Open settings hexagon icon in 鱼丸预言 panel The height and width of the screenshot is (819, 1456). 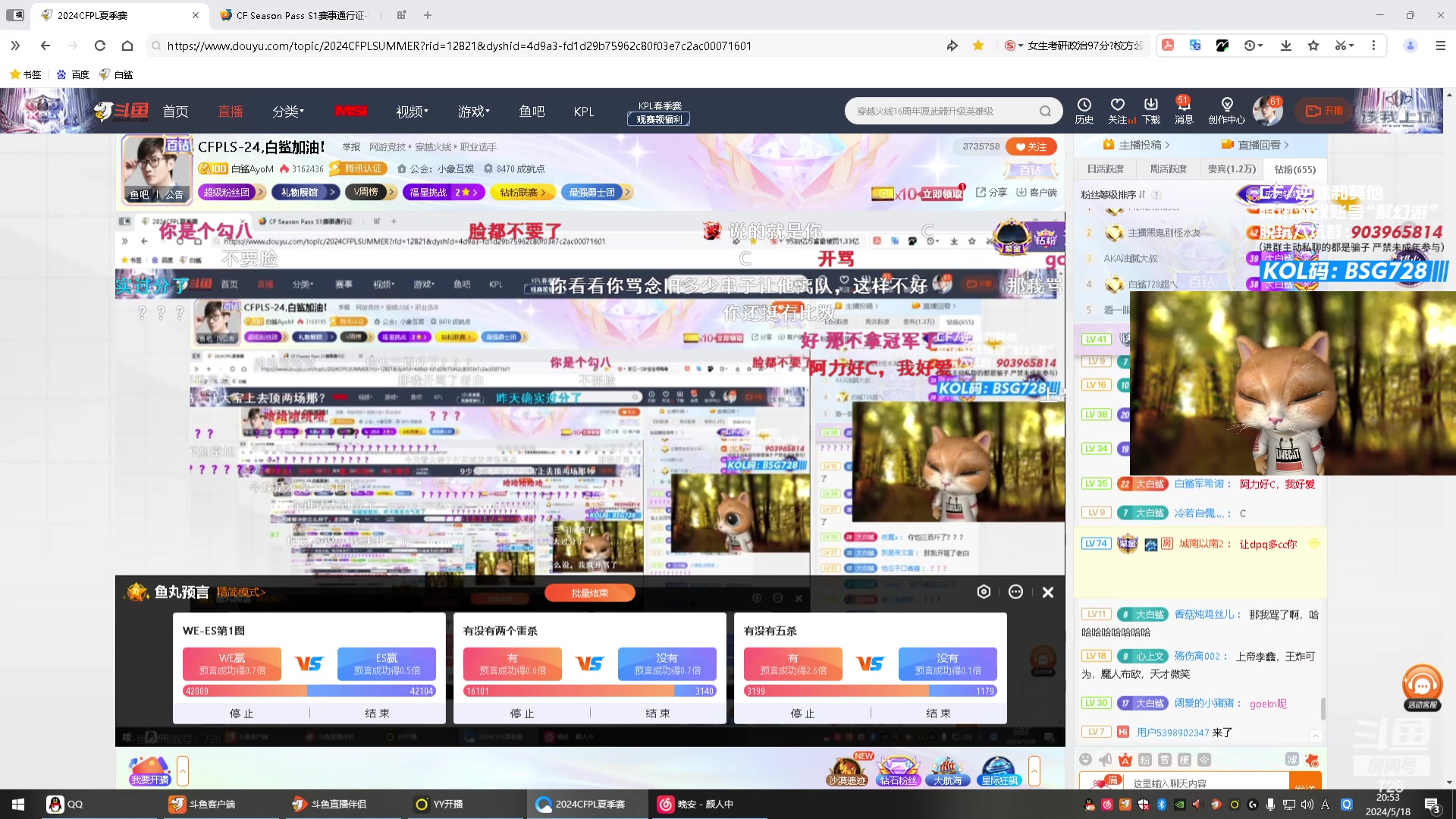tap(984, 591)
